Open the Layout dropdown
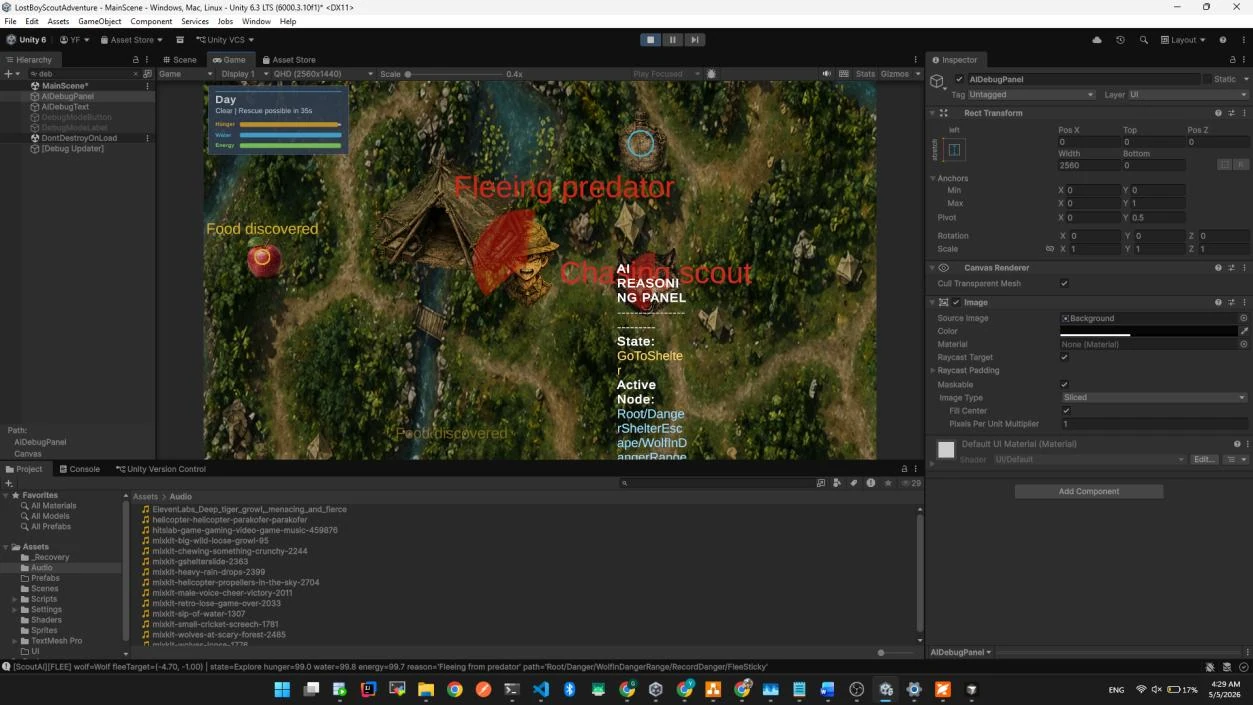Viewport: 1253px width, 705px height. (x=1183, y=40)
